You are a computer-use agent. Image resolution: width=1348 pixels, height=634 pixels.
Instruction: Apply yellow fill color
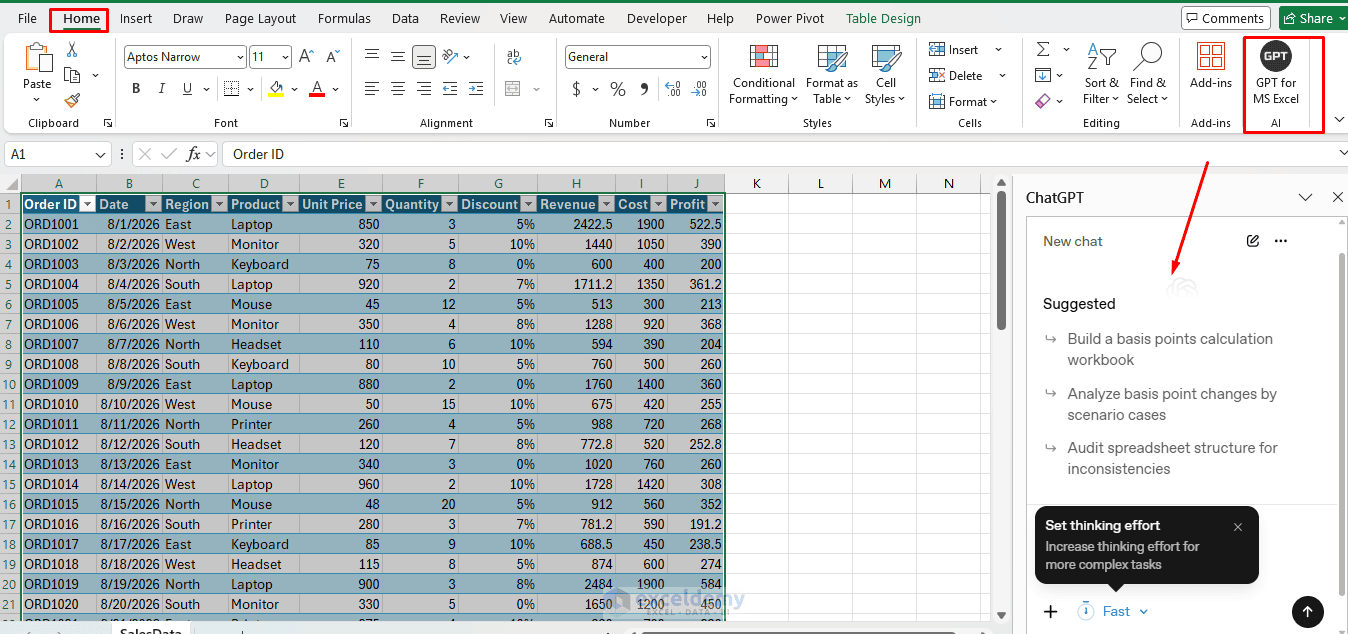pos(275,89)
